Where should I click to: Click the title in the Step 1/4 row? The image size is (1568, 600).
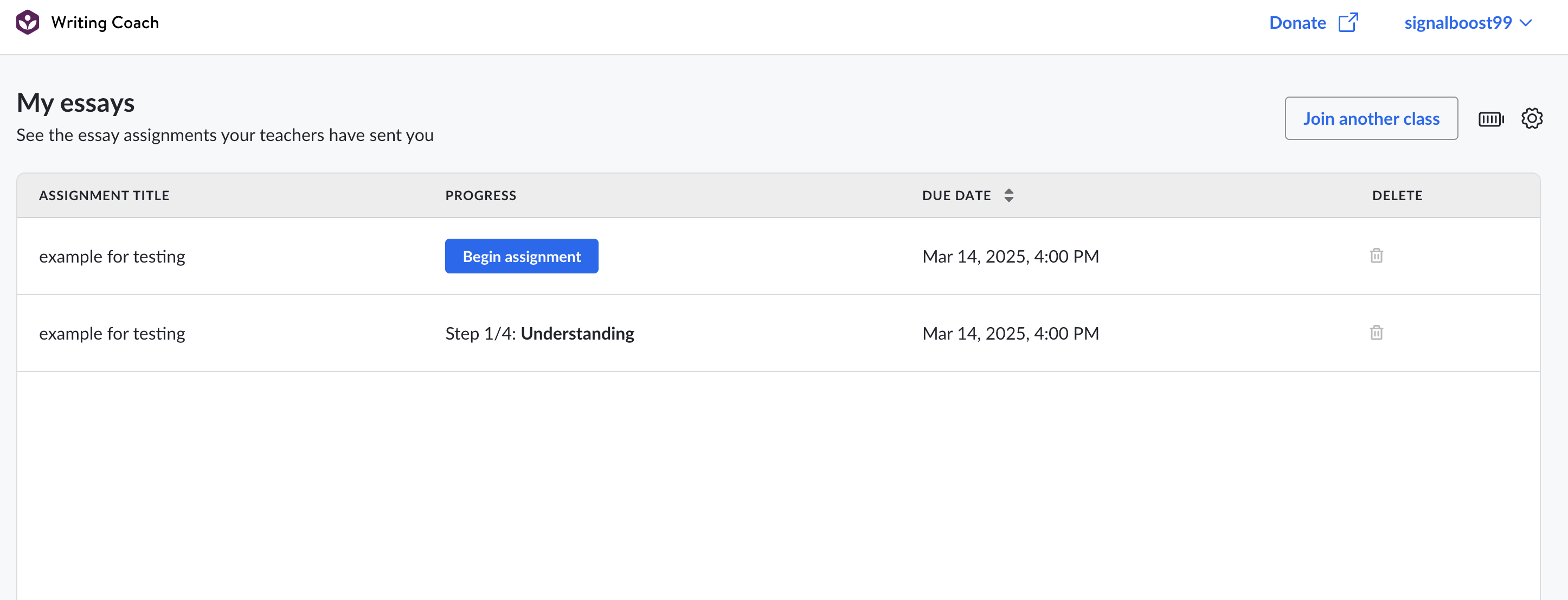(x=112, y=334)
